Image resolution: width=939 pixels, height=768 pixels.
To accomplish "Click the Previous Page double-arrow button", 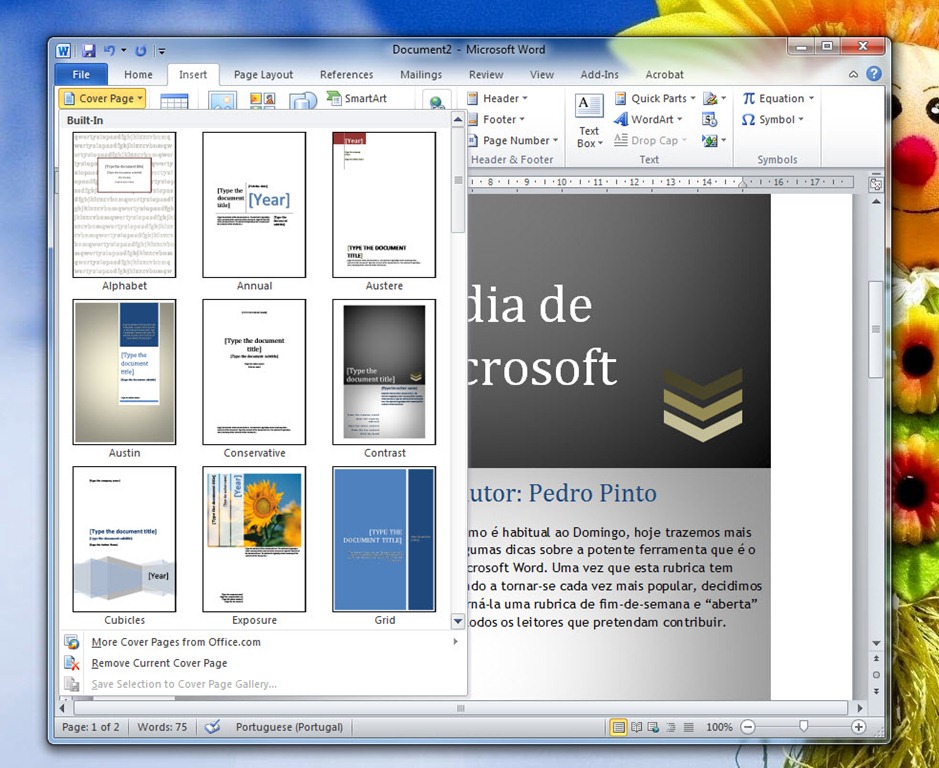I will click(x=876, y=658).
